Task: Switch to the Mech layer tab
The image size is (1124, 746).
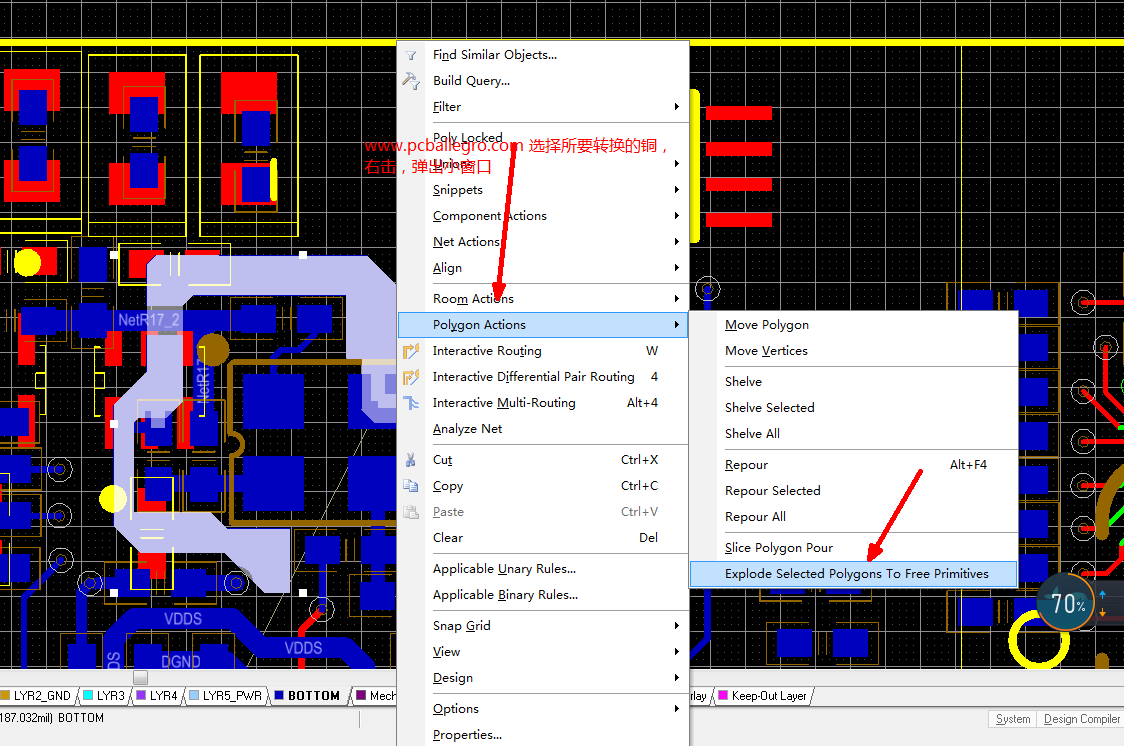Action: (376, 696)
